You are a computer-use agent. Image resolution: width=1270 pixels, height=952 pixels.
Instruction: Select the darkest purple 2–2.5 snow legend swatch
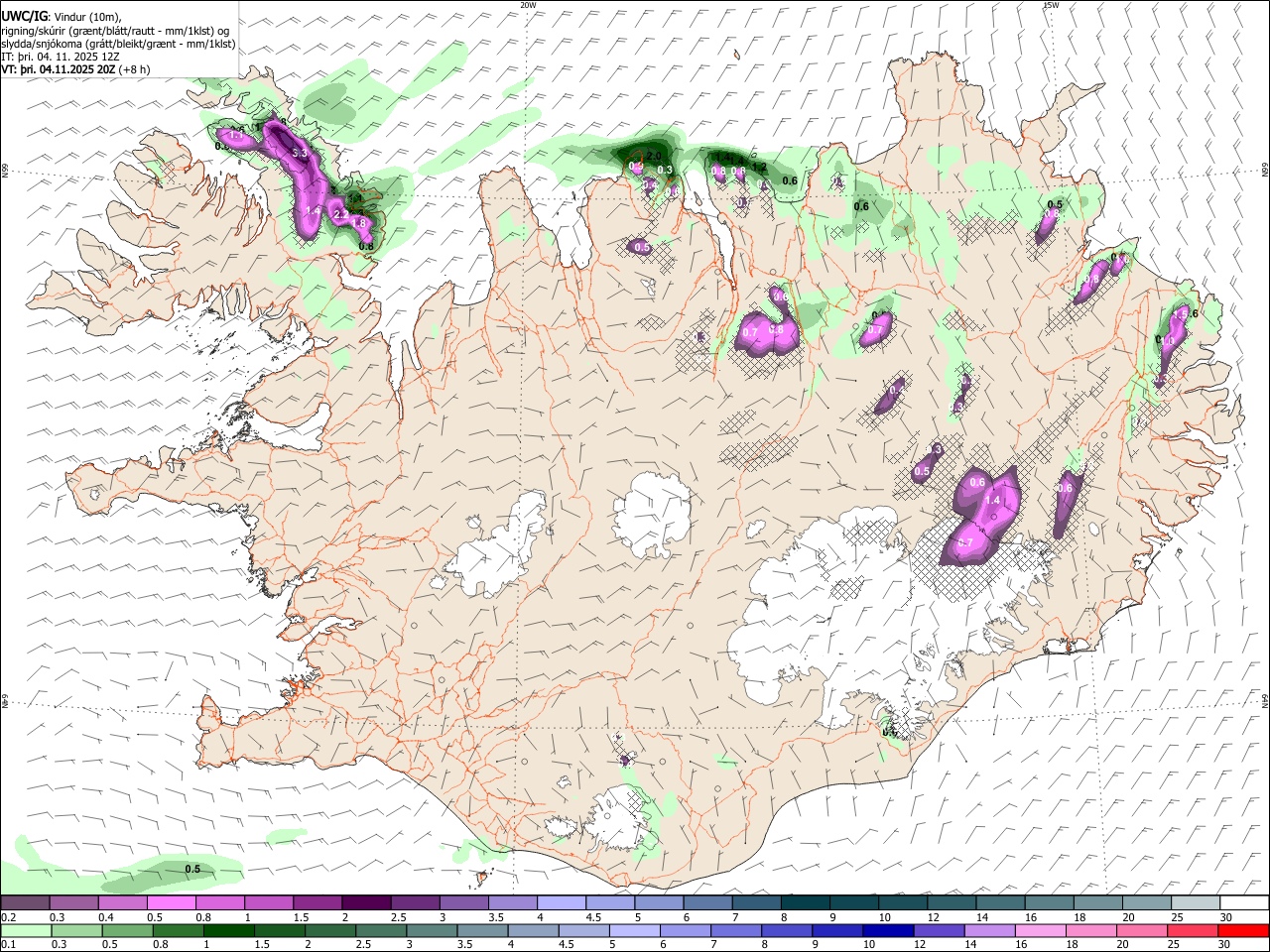365,903
